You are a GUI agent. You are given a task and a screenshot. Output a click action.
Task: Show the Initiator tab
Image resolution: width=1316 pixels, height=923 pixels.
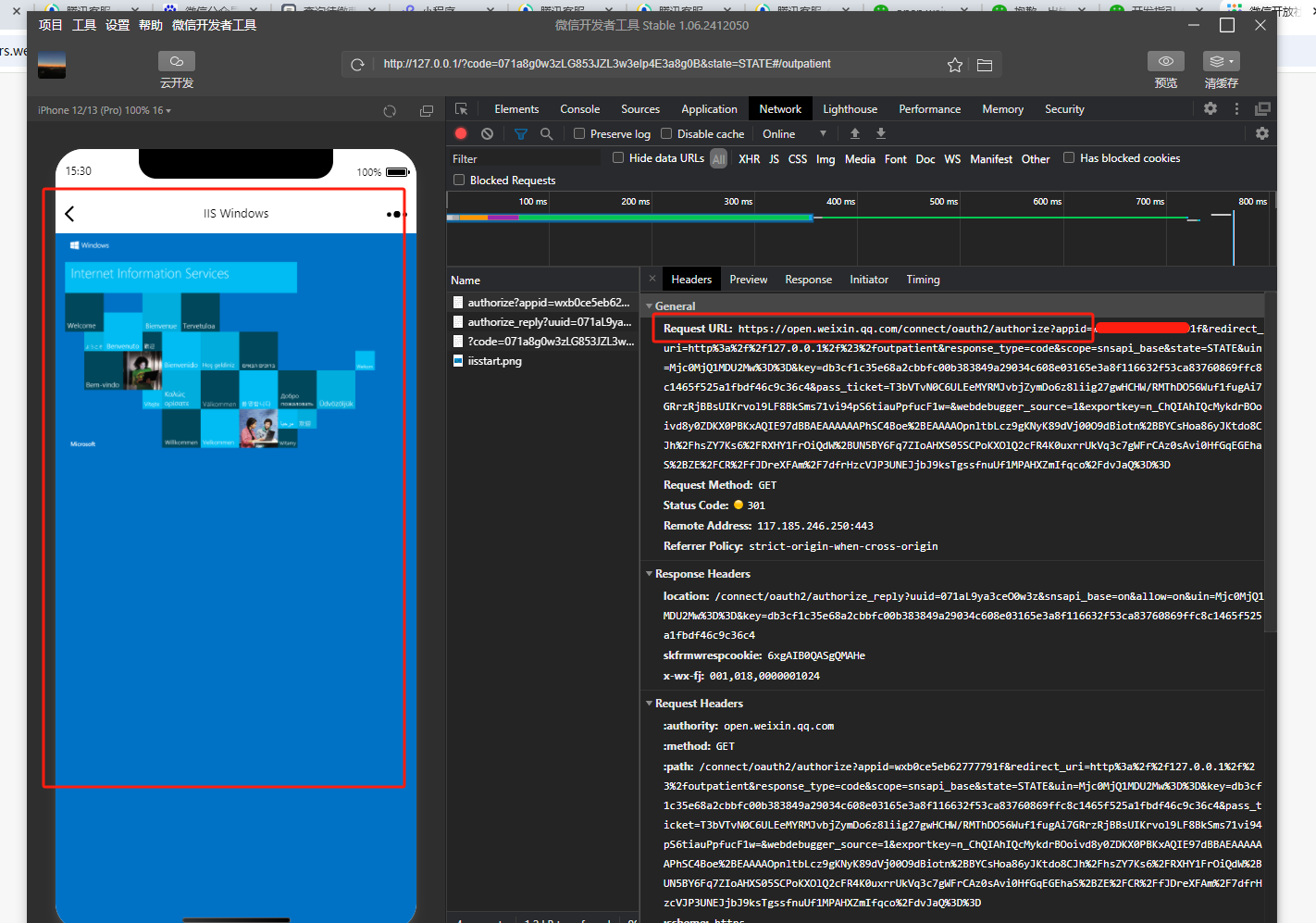(869, 280)
